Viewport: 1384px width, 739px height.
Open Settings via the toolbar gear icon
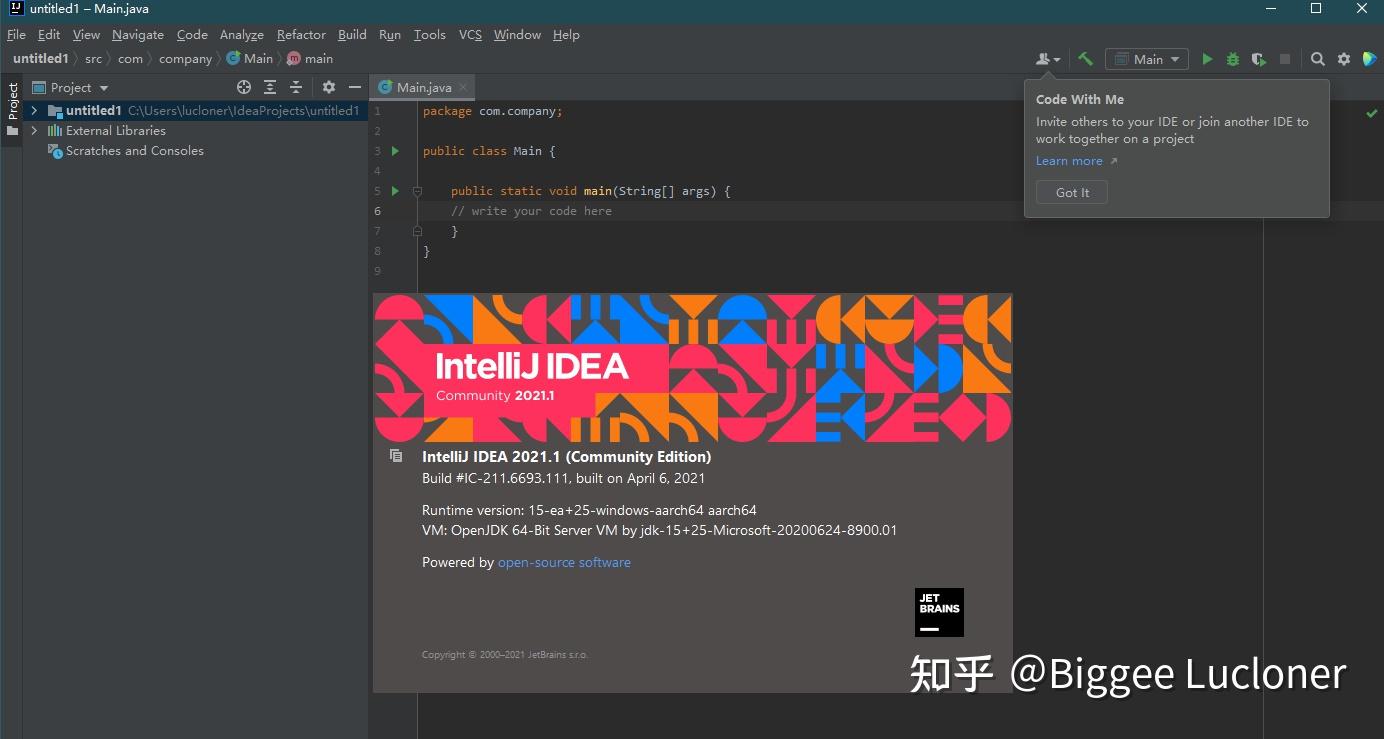point(1343,59)
